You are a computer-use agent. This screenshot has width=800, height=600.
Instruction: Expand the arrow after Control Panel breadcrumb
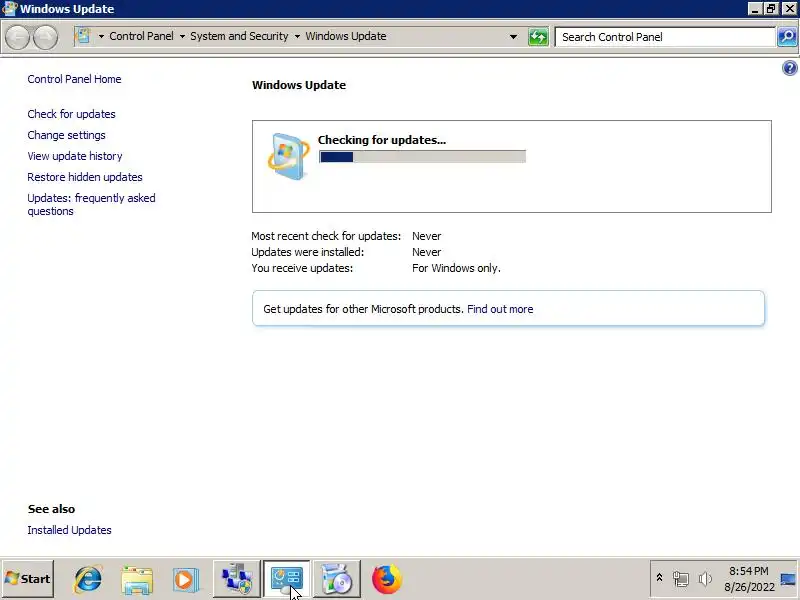(182, 36)
